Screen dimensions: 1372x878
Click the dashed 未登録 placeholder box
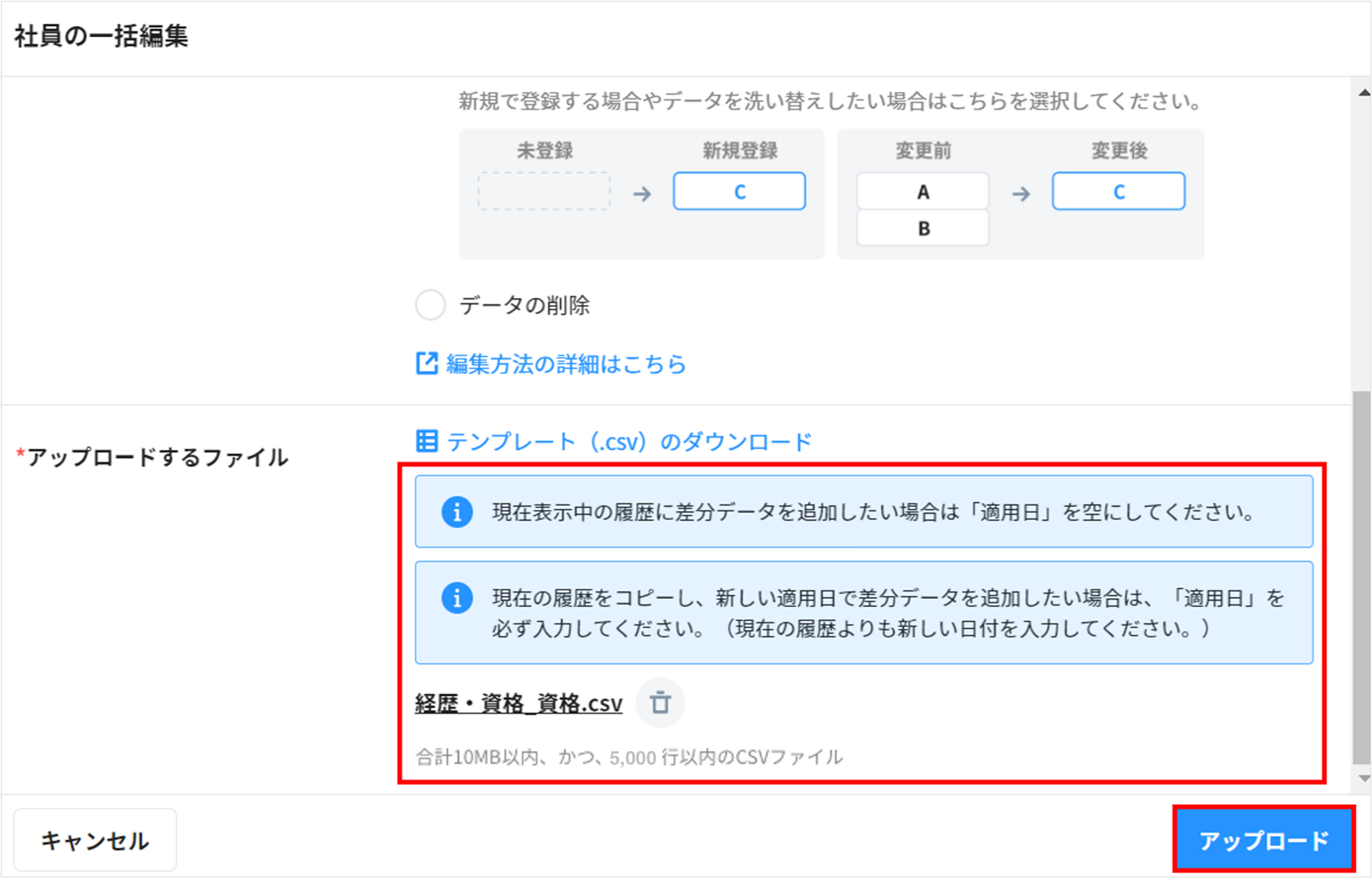[544, 191]
